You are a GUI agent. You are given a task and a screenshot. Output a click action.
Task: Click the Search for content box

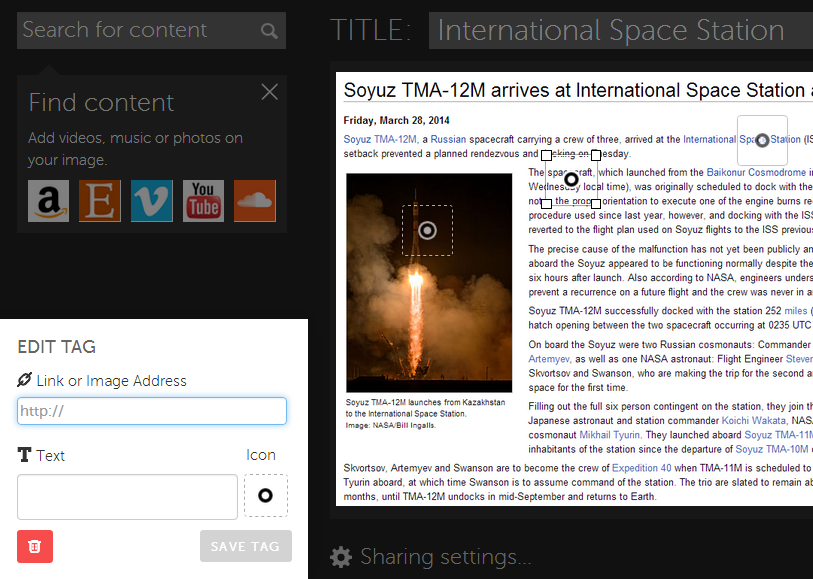point(140,31)
